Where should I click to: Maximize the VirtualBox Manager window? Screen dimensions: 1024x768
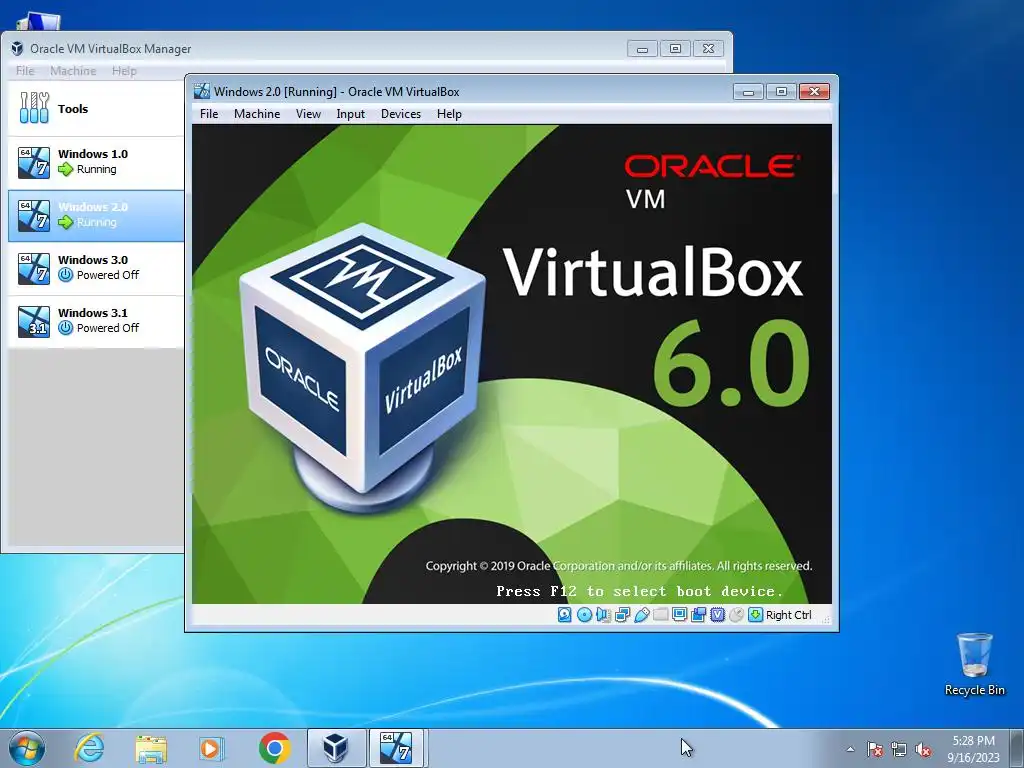(x=675, y=48)
